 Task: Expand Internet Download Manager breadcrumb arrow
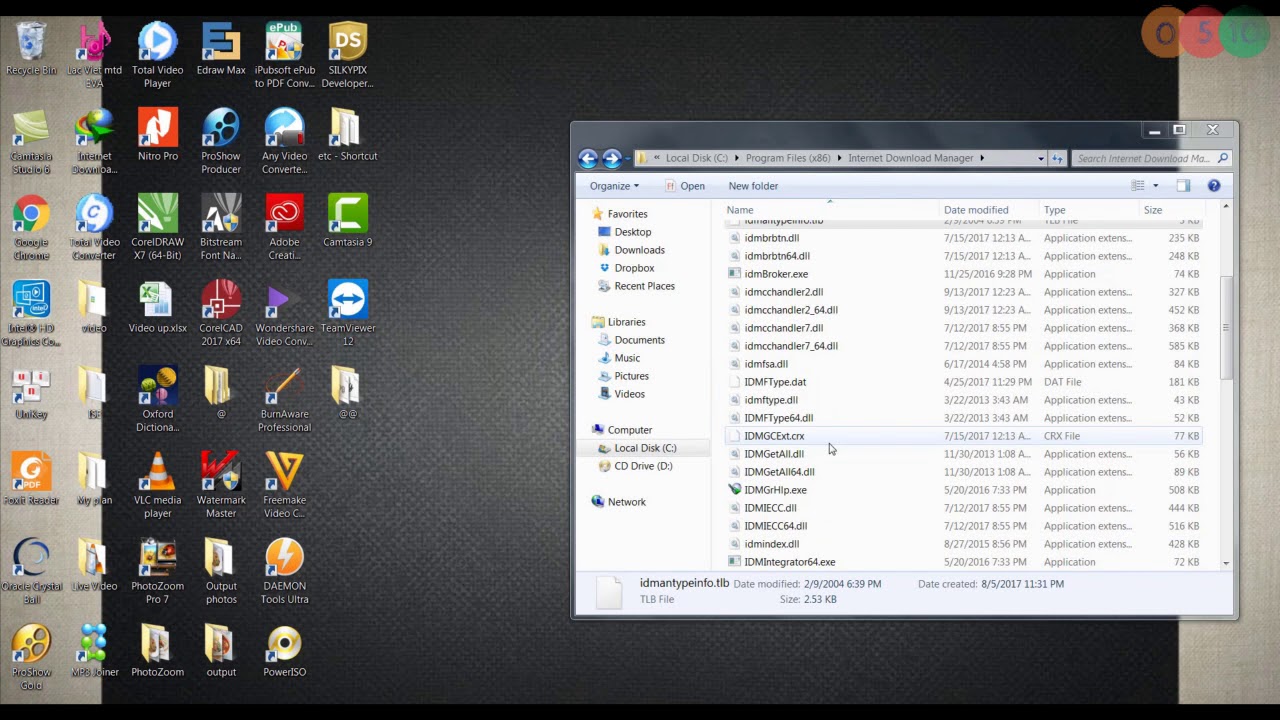point(982,158)
